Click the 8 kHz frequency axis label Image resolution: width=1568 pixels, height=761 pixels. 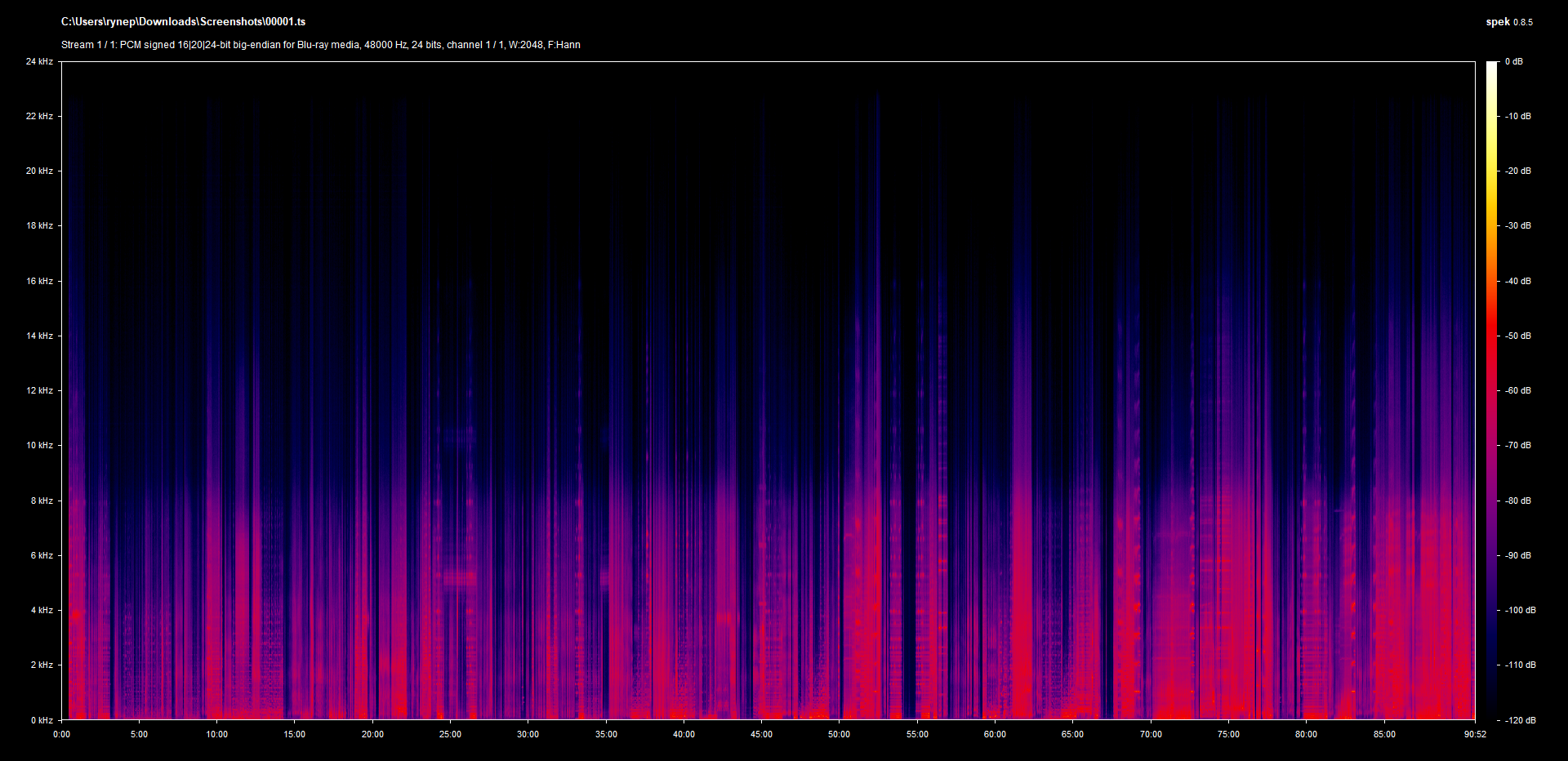coord(40,501)
